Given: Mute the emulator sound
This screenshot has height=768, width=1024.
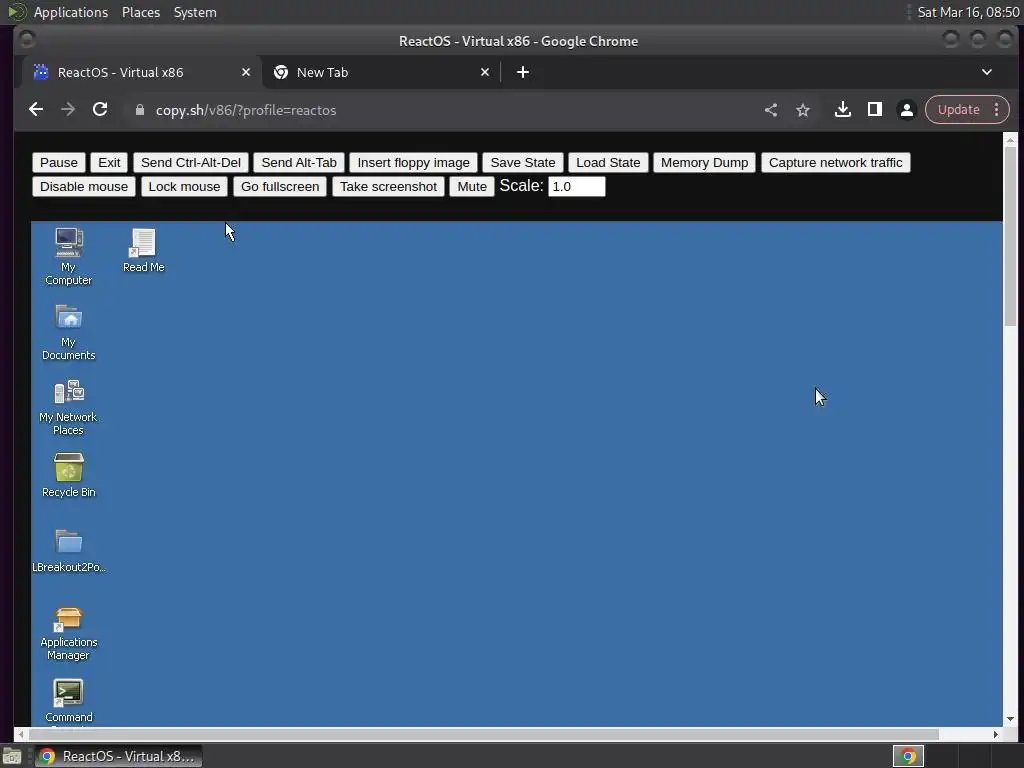Looking at the screenshot, I should [x=472, y=187].
